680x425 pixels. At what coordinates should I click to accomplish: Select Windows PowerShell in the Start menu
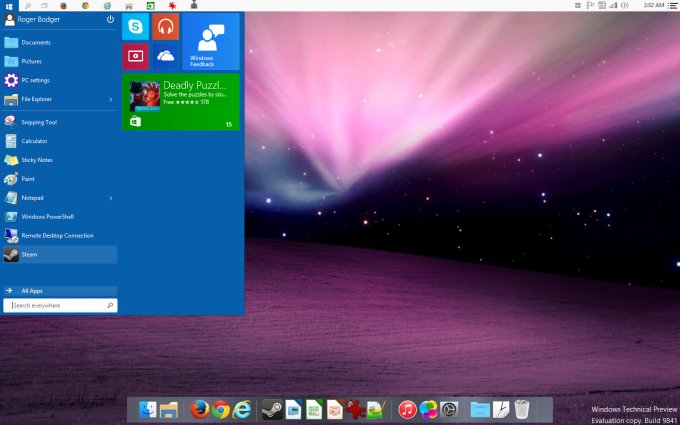tap(47, 216)
